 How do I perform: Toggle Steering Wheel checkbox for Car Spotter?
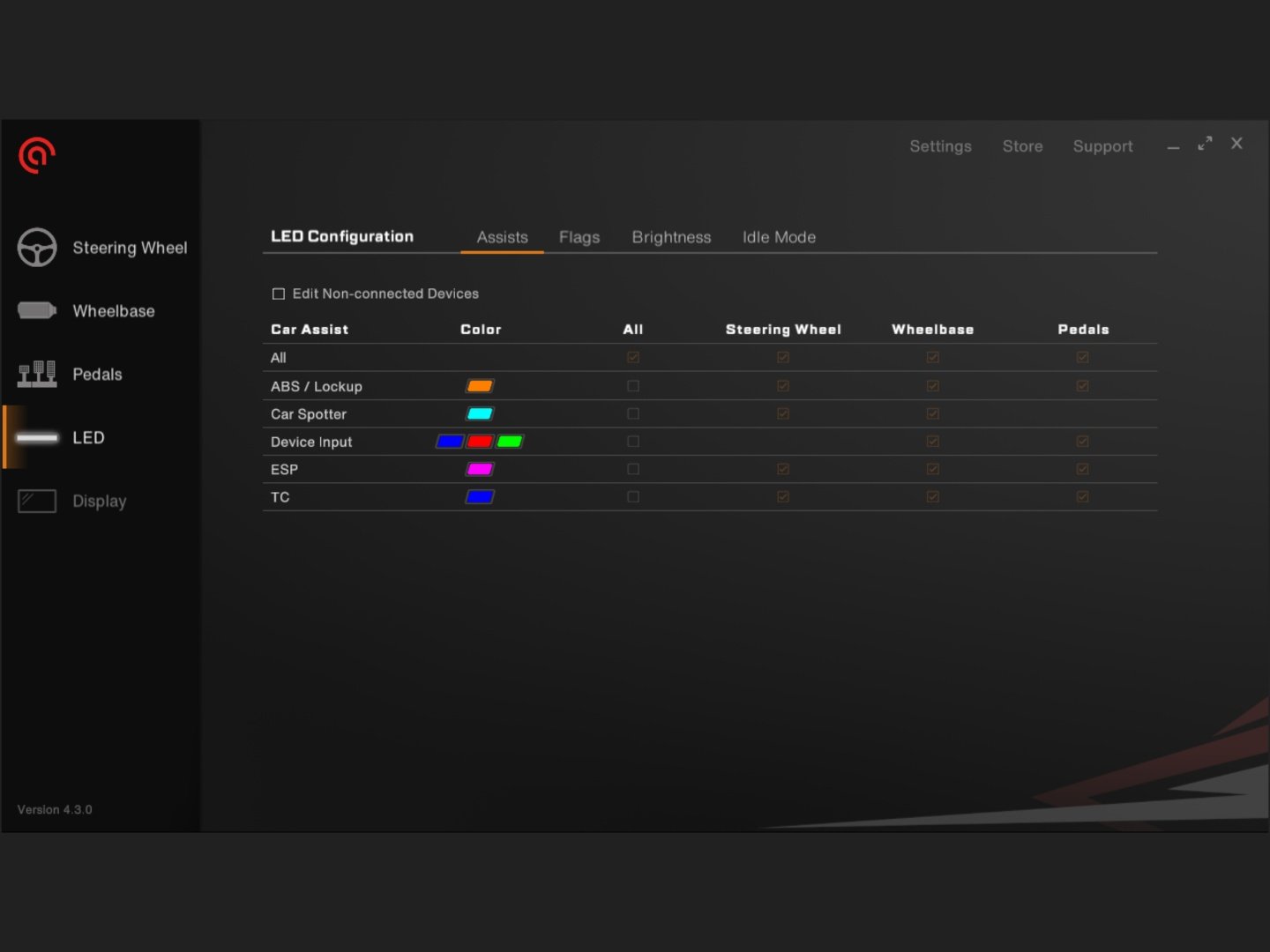[783, 413]
